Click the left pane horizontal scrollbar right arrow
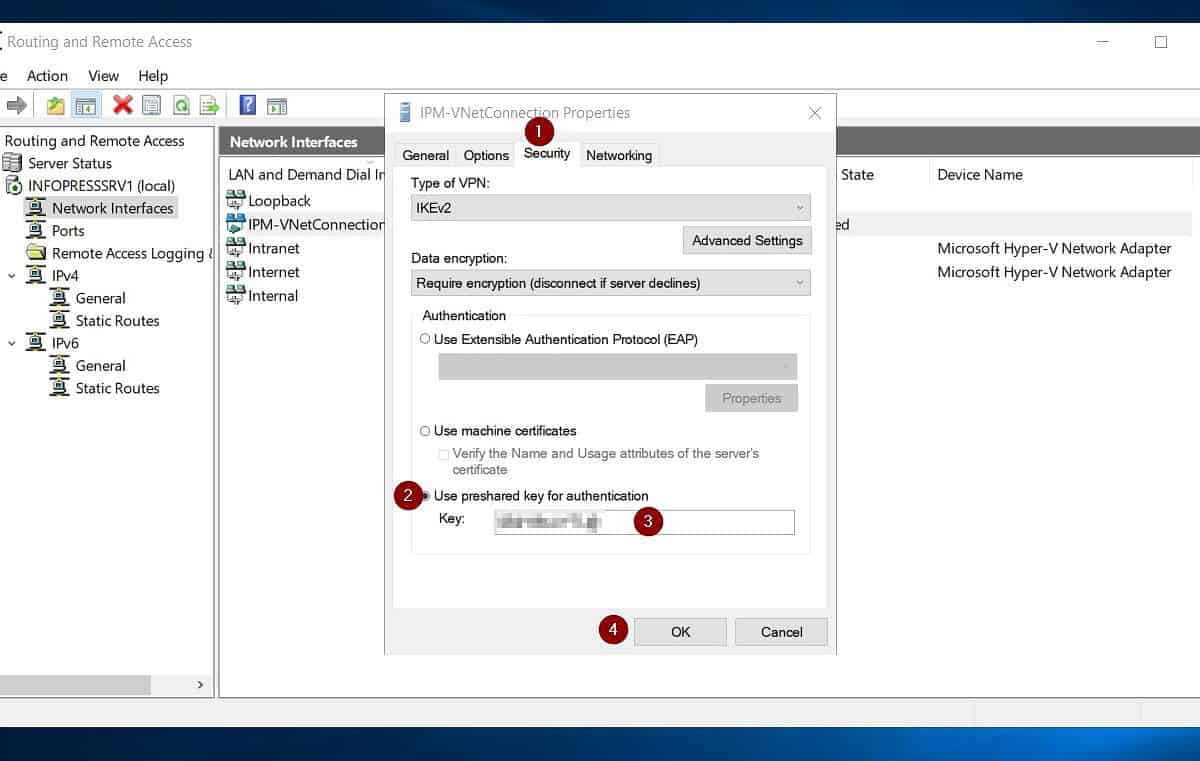The width and height of the screenshot is (1200, 761). pyautogui.click(x=200, y=685)
